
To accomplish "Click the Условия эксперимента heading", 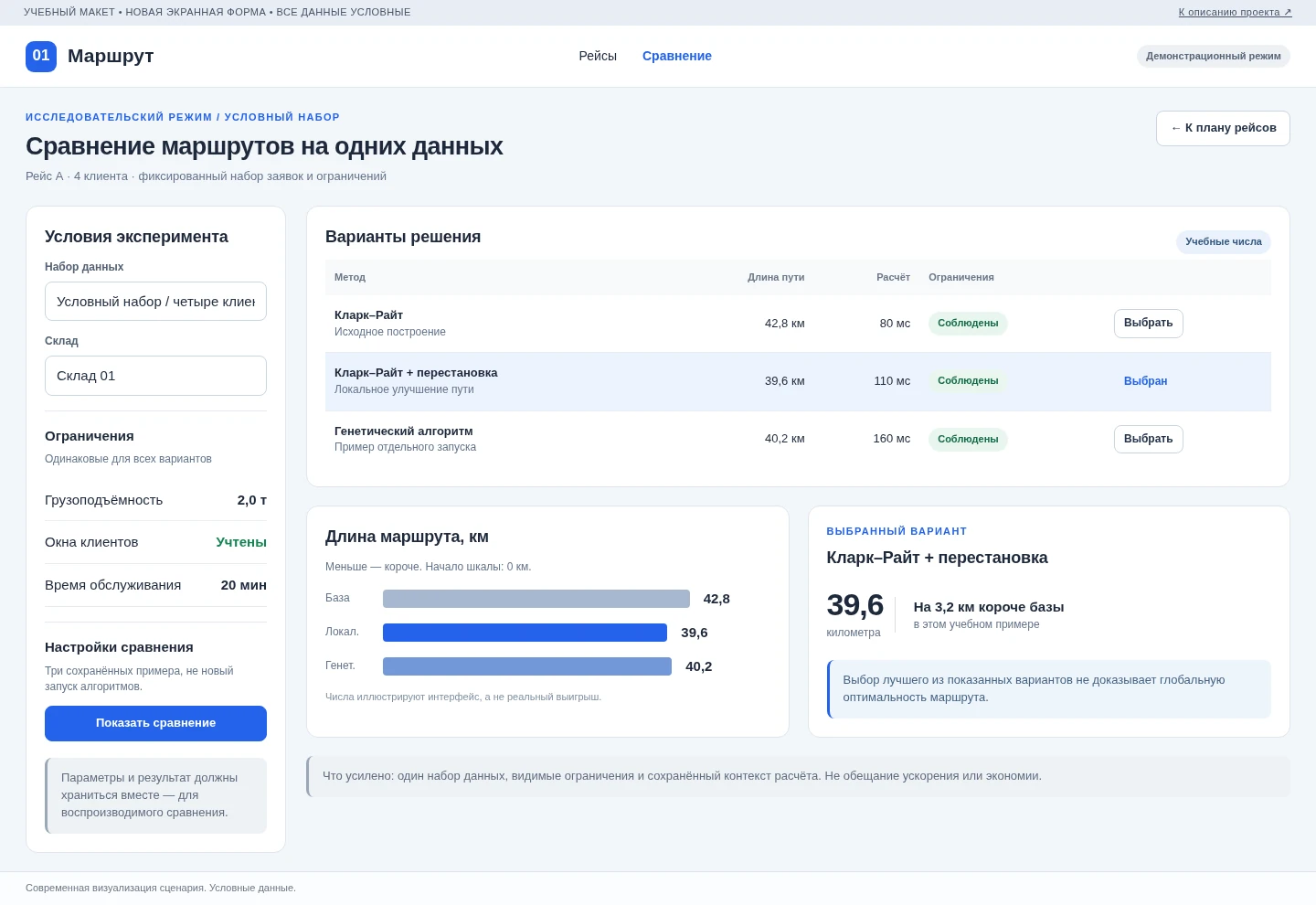I will [x=136, y=237].
